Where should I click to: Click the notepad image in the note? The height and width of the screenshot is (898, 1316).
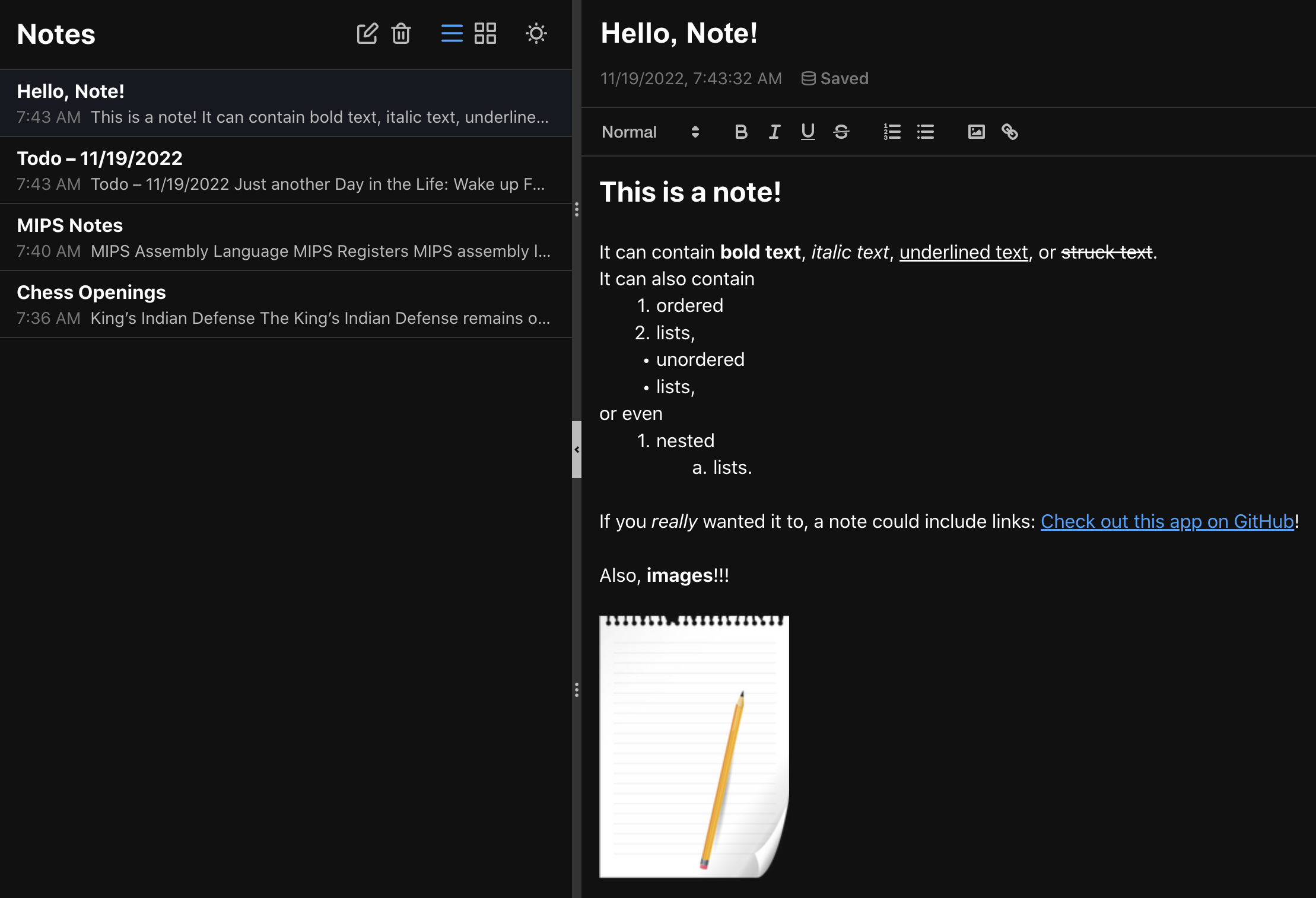pyautogui.click(x=694, y=747)
